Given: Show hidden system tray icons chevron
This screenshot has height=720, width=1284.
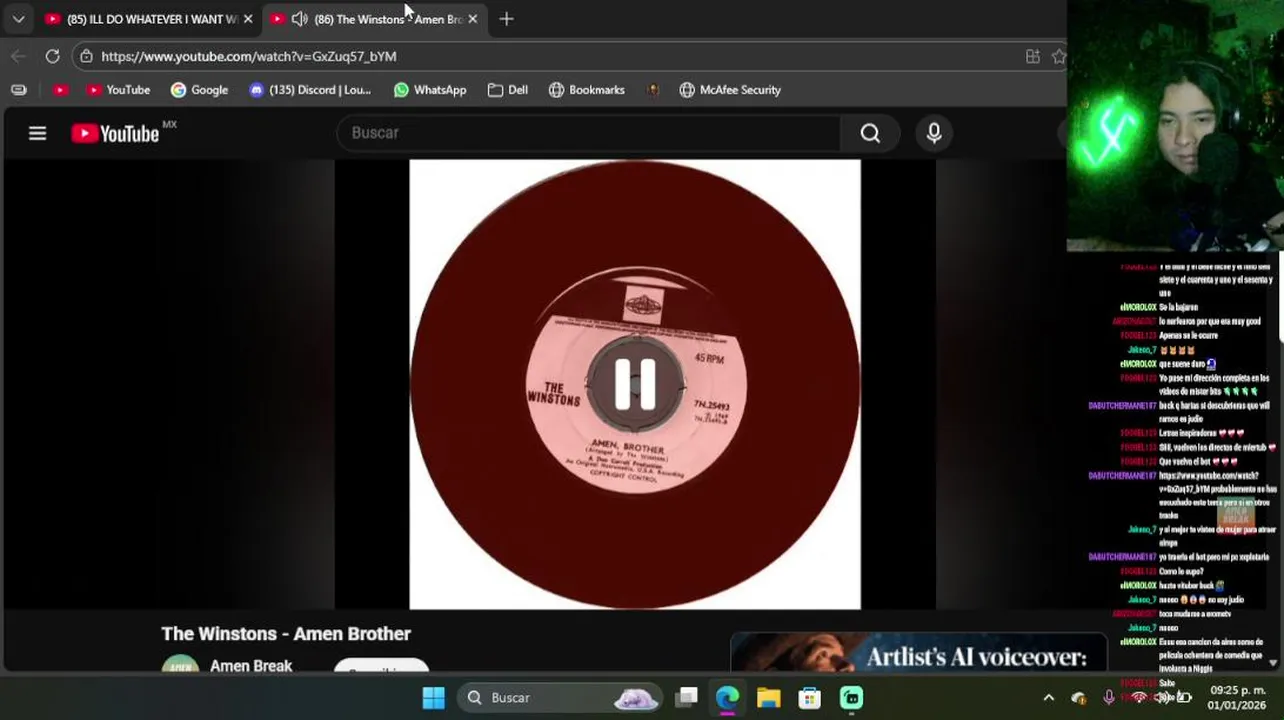Looking at the screenshot, I should pyautogui.click(x=1048, y=697).
